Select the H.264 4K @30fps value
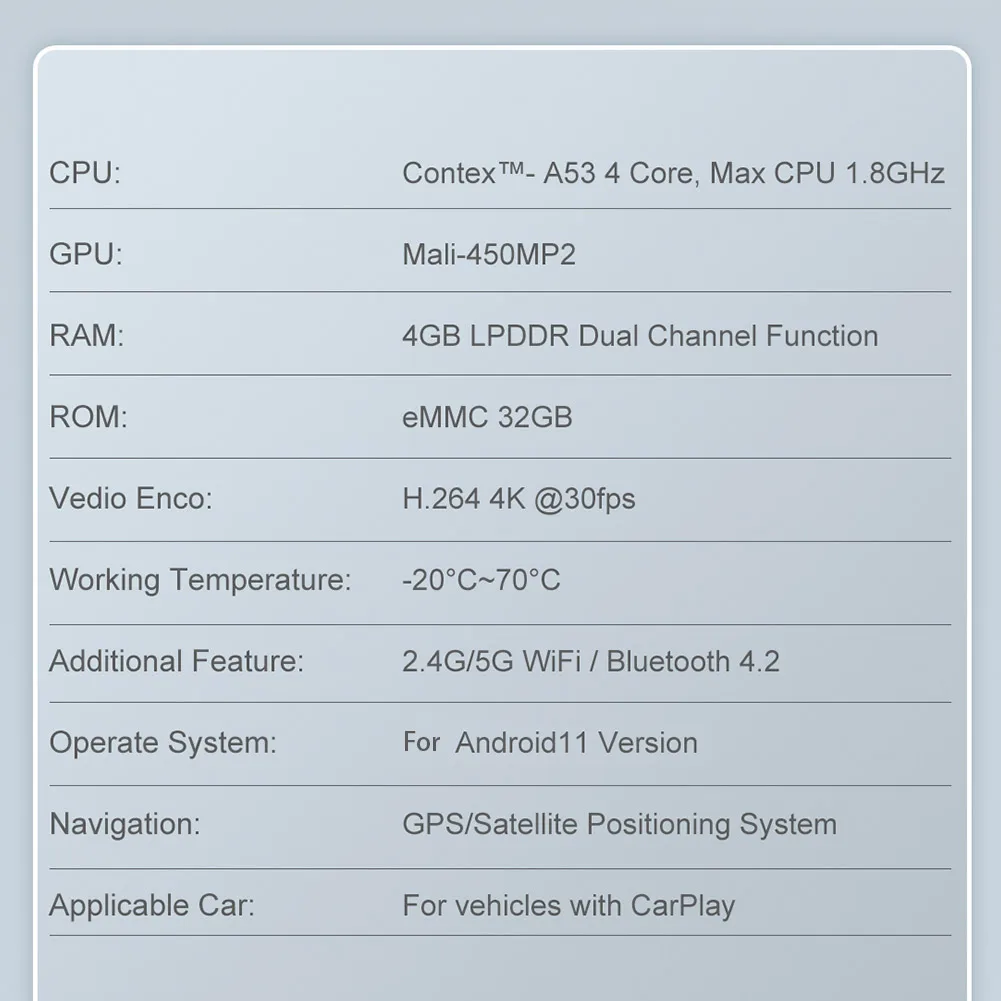Screen dimensions: 1001x1001 518,498
